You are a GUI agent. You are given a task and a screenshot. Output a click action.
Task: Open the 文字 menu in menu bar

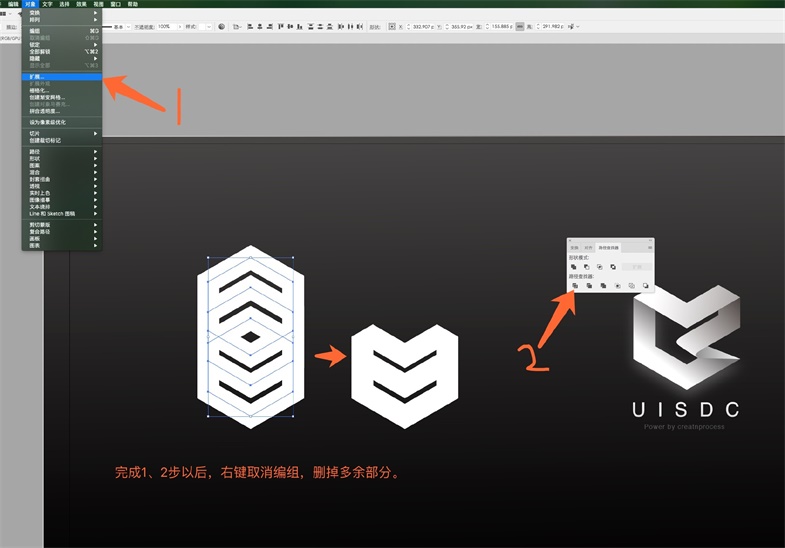[47, 4]
